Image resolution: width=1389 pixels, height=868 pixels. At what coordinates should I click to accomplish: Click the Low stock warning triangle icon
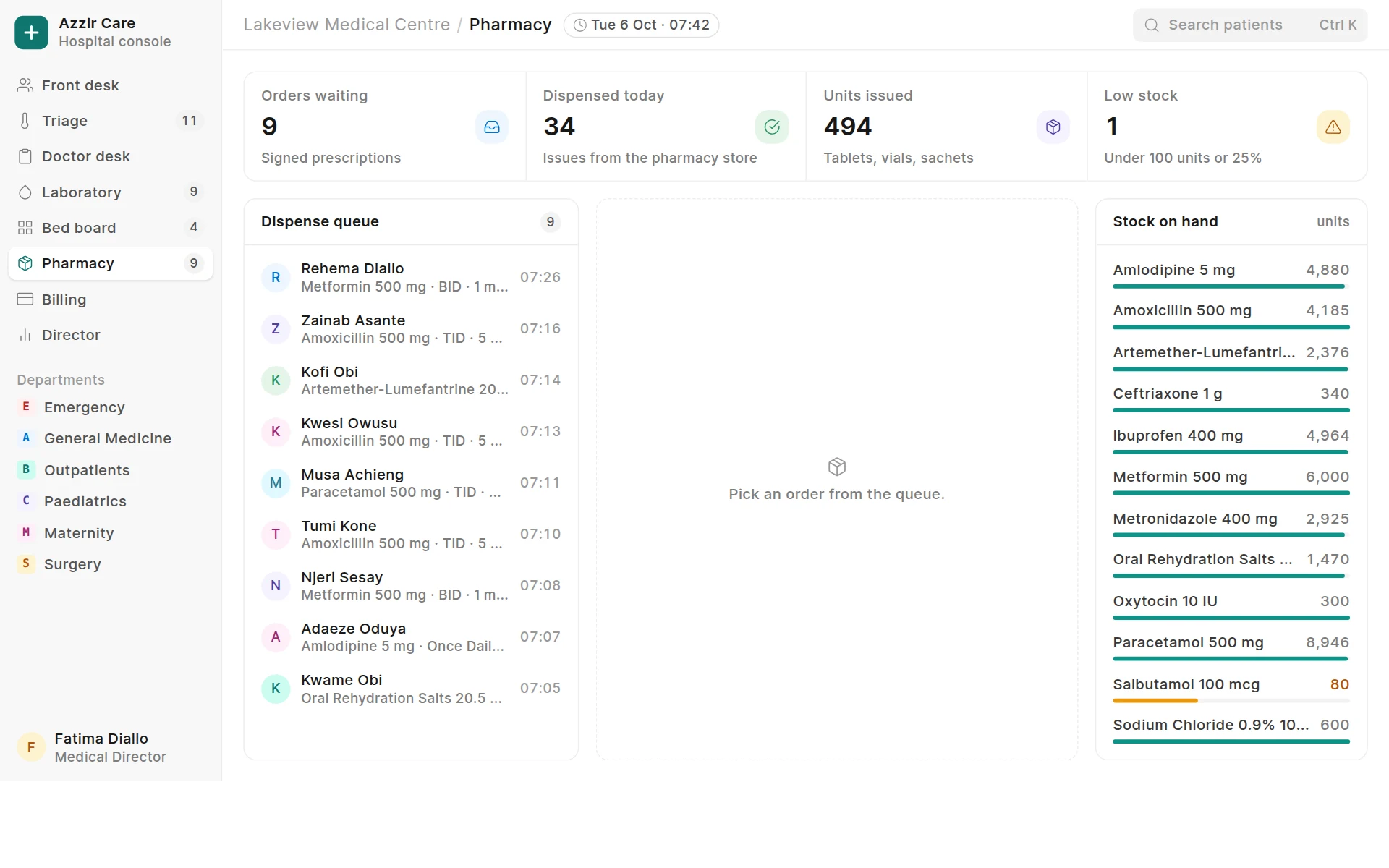click(x=1333, y=127)
